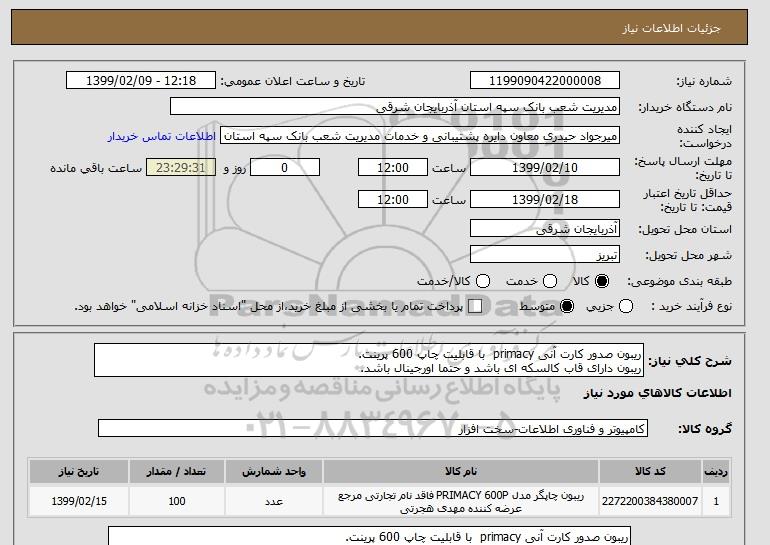Click the نام کالا column header
Screen dimensions: 770x545
coord(461,471)
